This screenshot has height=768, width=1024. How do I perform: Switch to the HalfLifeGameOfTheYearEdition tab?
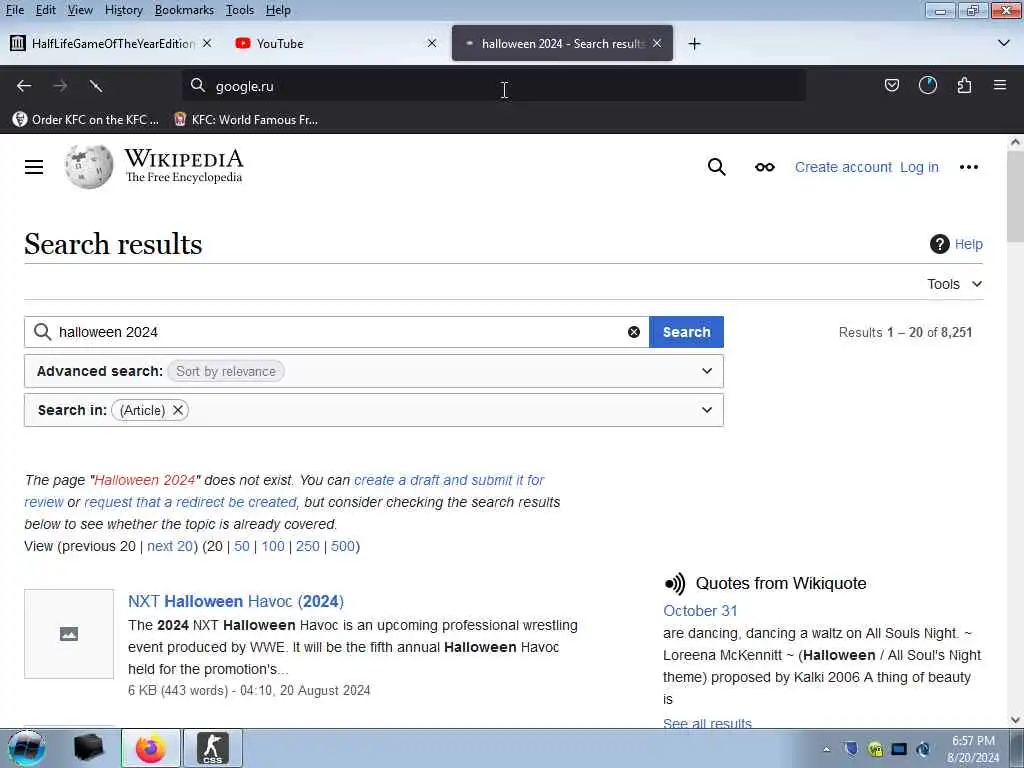[111, 43]
